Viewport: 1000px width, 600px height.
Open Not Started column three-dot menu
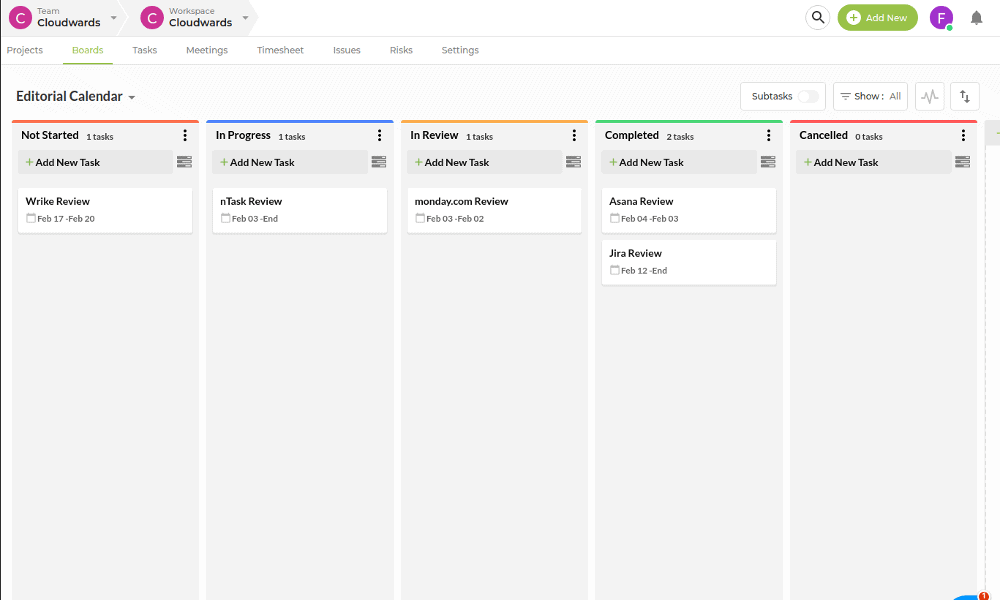185,135
